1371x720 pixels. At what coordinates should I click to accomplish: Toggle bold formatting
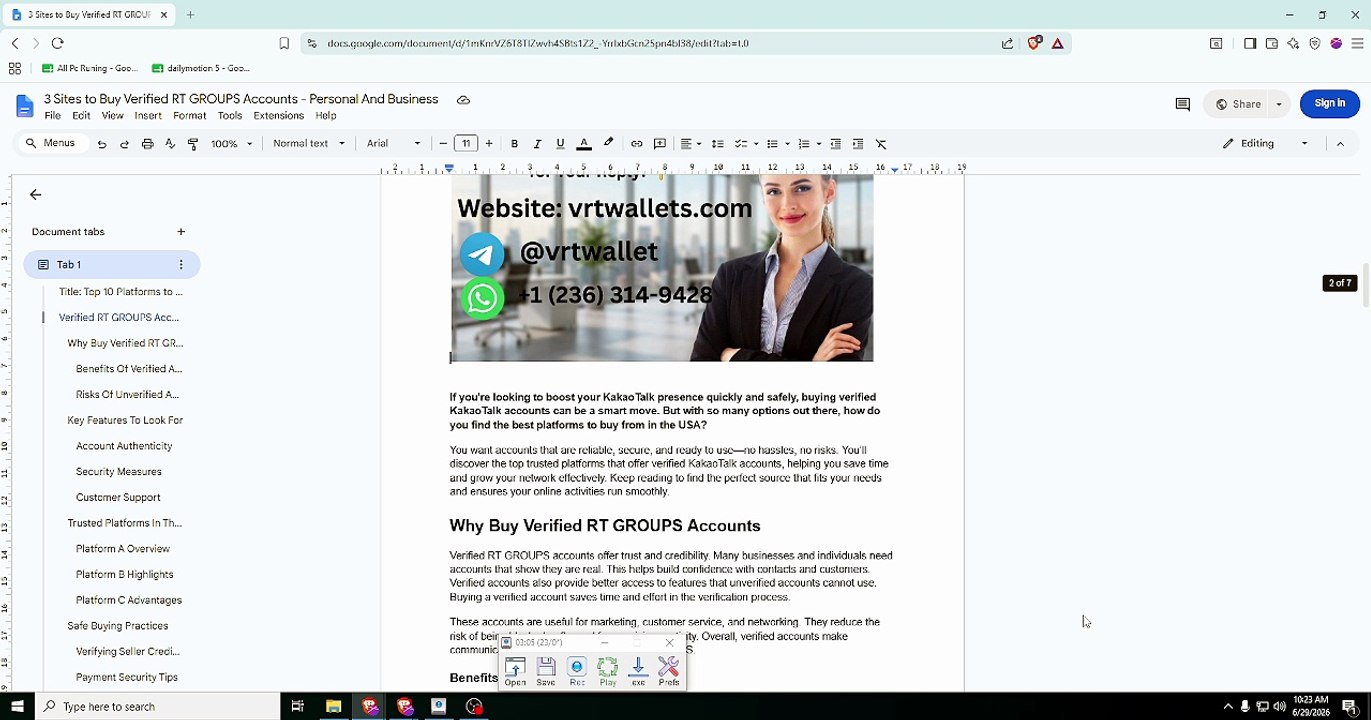514,144
